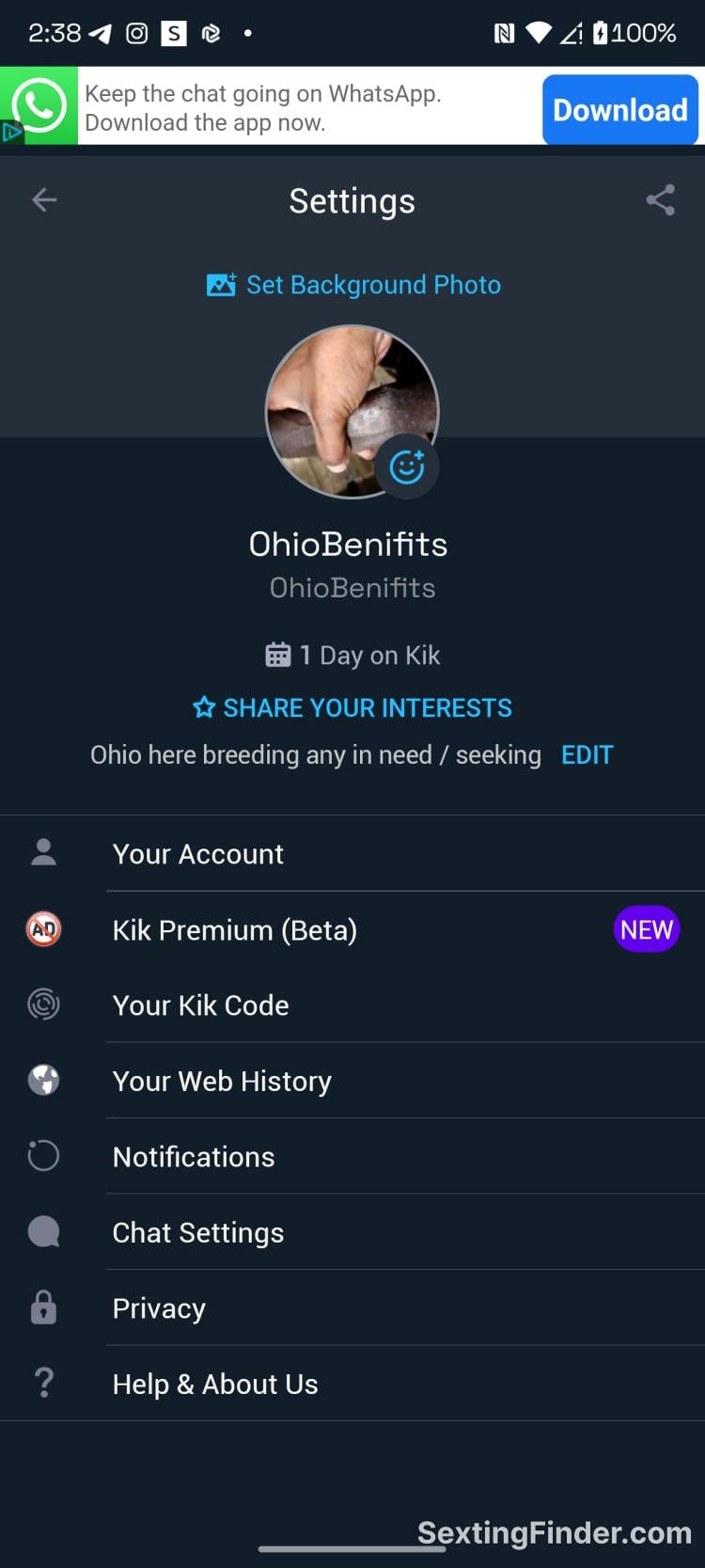Image resolution: width=705 pixels, height=1568 pixels.
Task: Tap the Web History globe icon
Action: (44, 1080)
